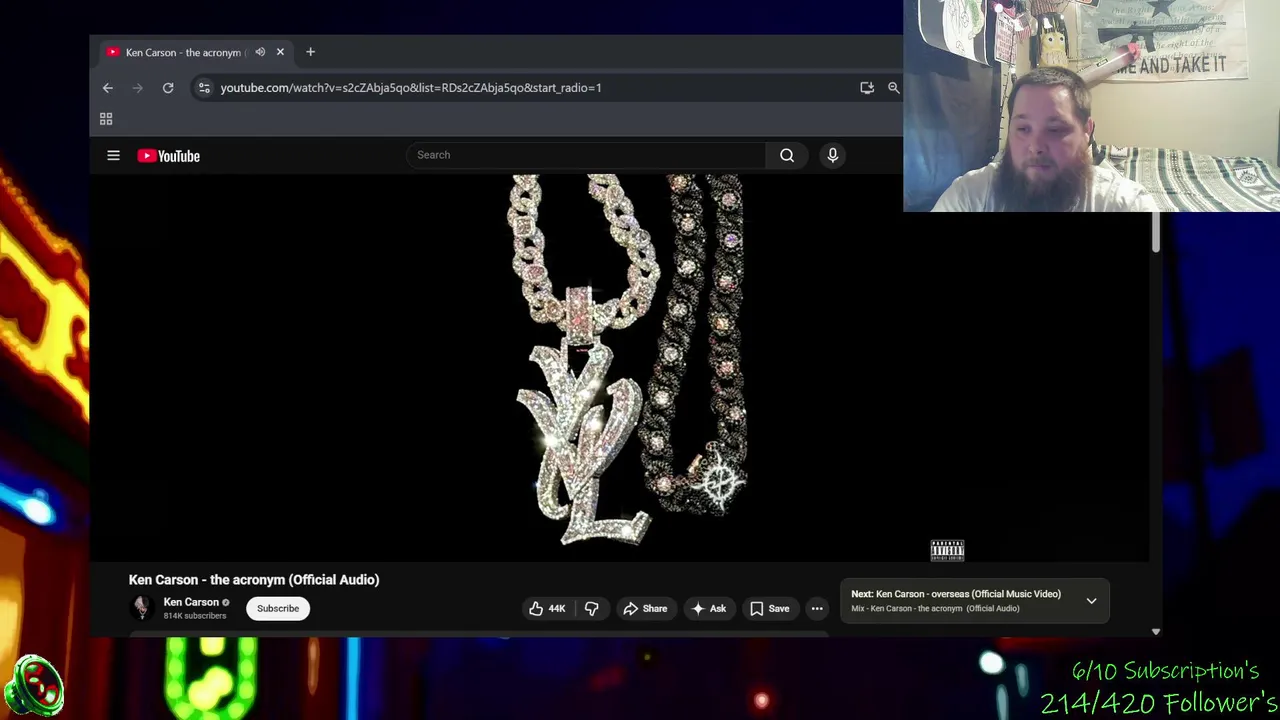Click the video title Ken Carson - the acronym
The width and height of the screenshot is (1280, 720).
(254, 580)
